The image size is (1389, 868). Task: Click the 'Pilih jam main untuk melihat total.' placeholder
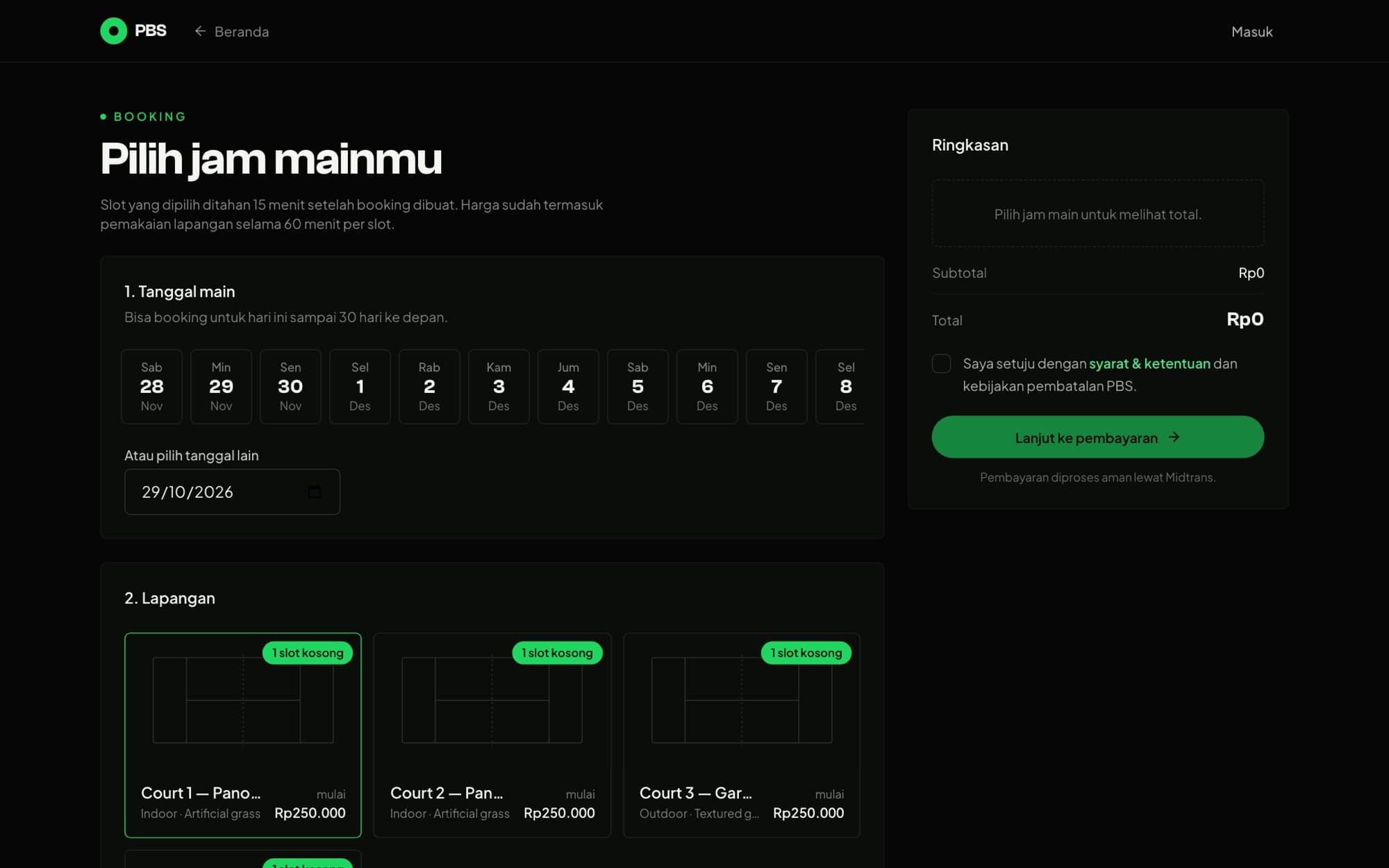click(x=1097, y=214)
